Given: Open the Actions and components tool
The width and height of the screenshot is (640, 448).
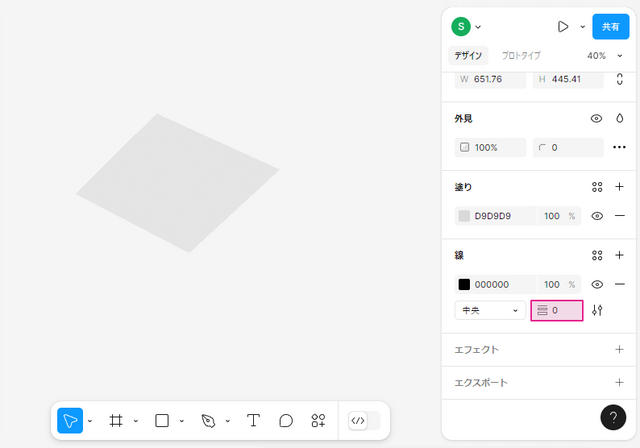Looking at the screenshot, I should pos(318,421).
